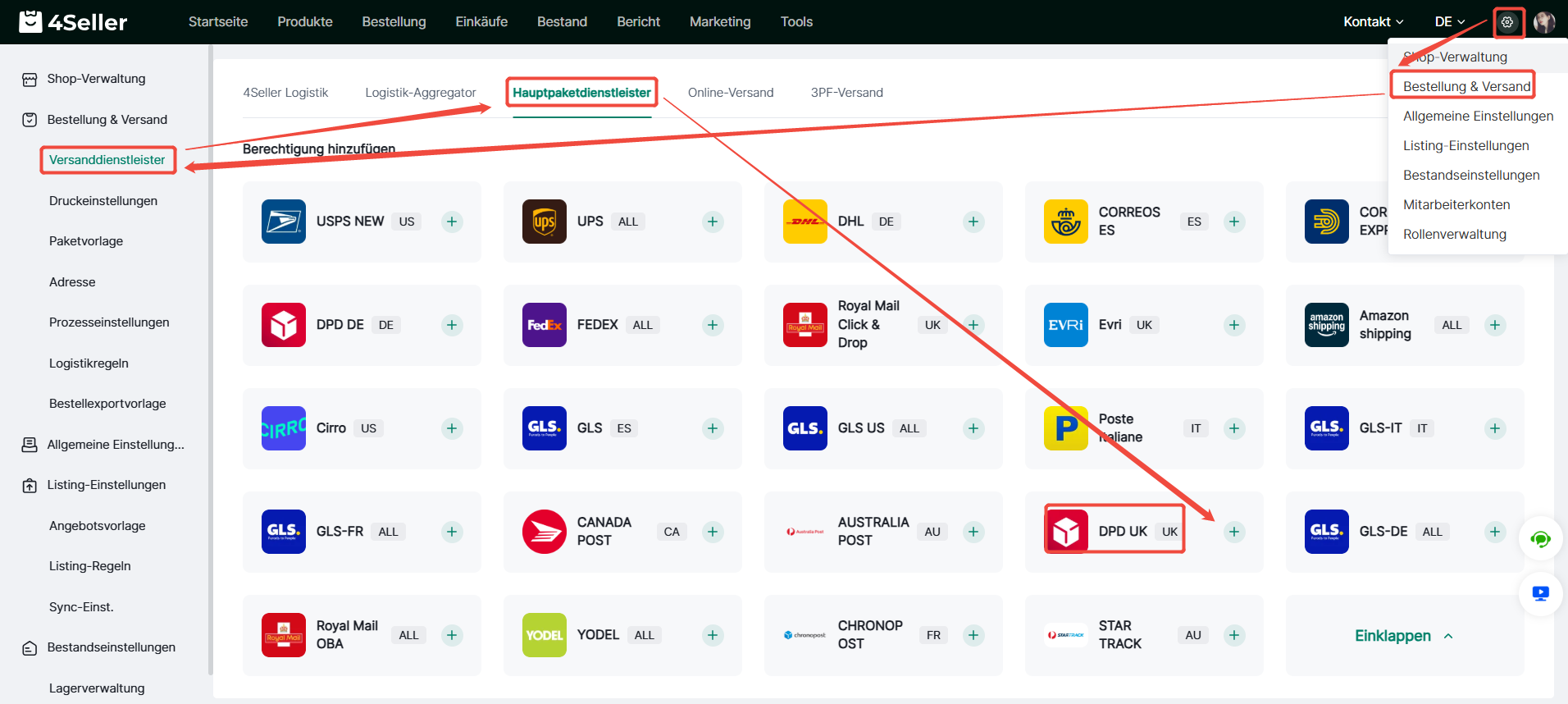Image resolution: width=1568 pixels, height=704 pixels.
Task: Add Amazon shipping plus icon
Action: click(x=1495, y=325)
